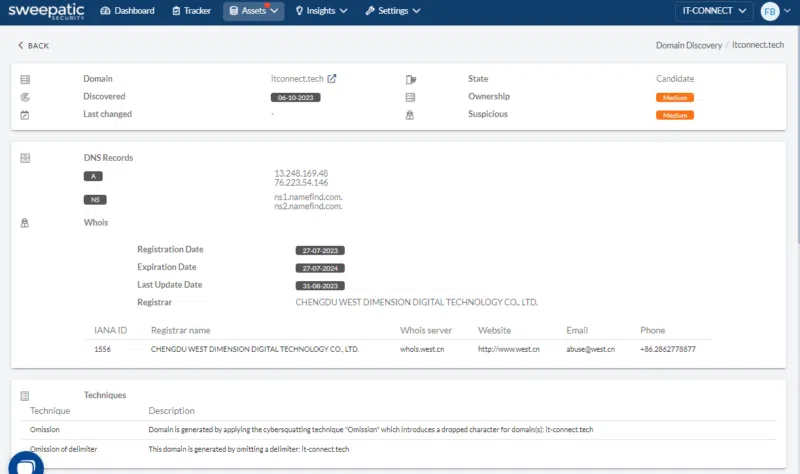The height and width of the screenshot is (474, 800).
Task: Click the State row icon
Action: [x=411, y=79]
